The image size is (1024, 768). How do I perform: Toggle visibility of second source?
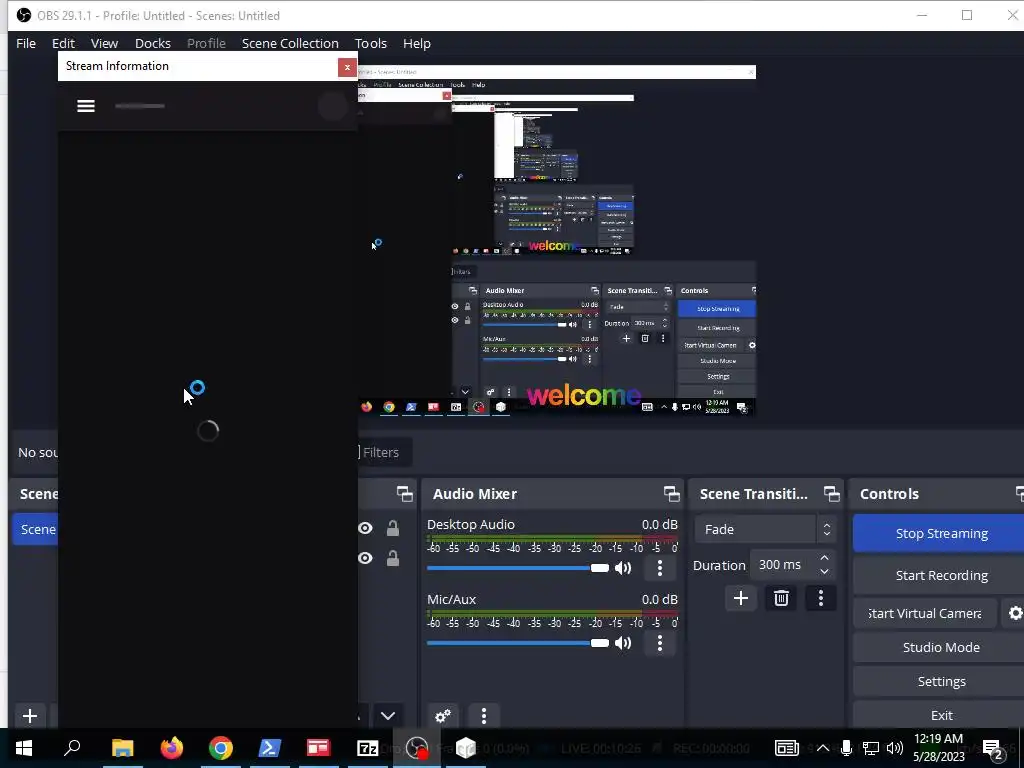pos(365,558)
